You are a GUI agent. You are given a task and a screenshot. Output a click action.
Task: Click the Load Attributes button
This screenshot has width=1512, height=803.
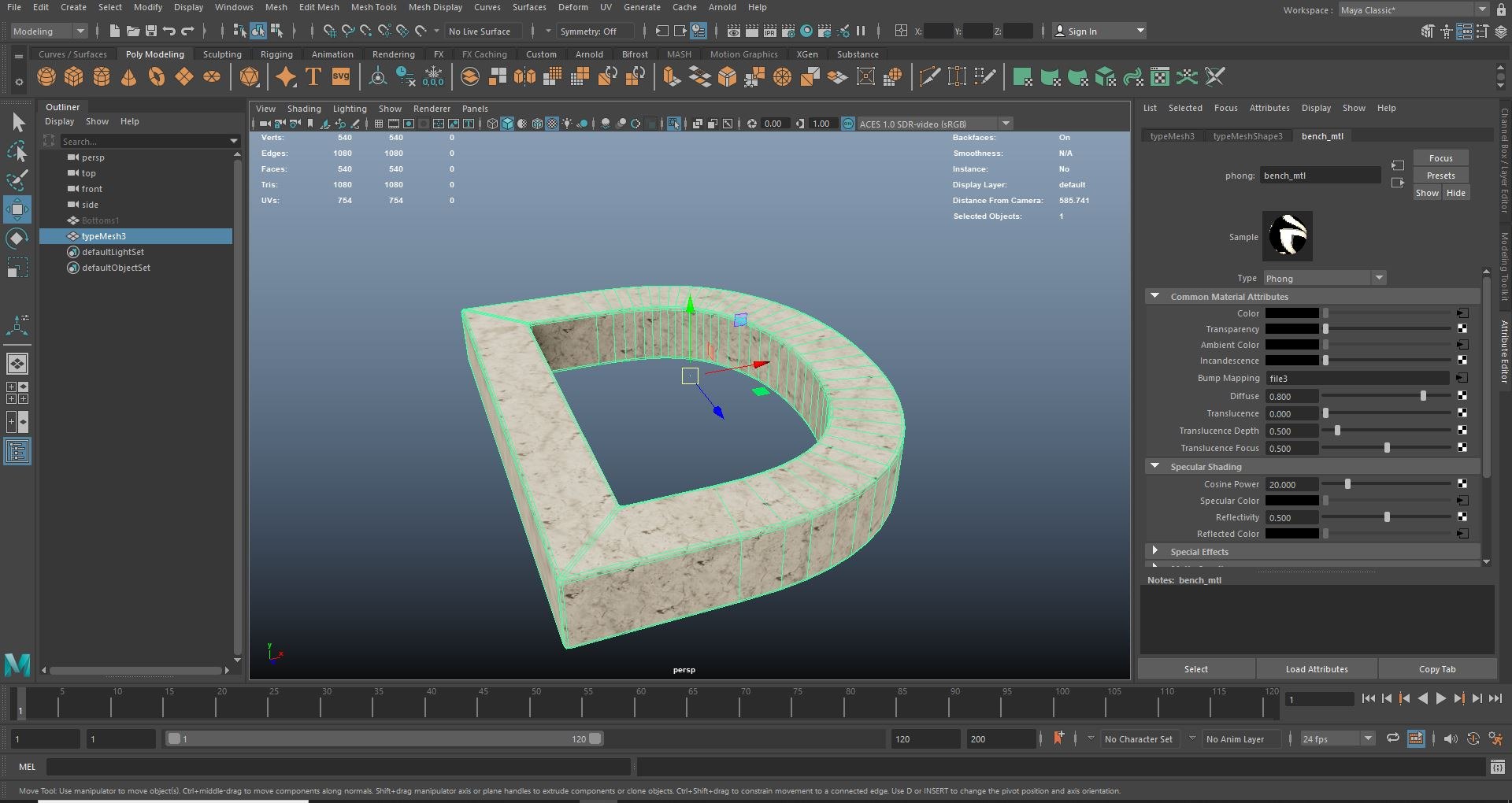[1317, 669]
